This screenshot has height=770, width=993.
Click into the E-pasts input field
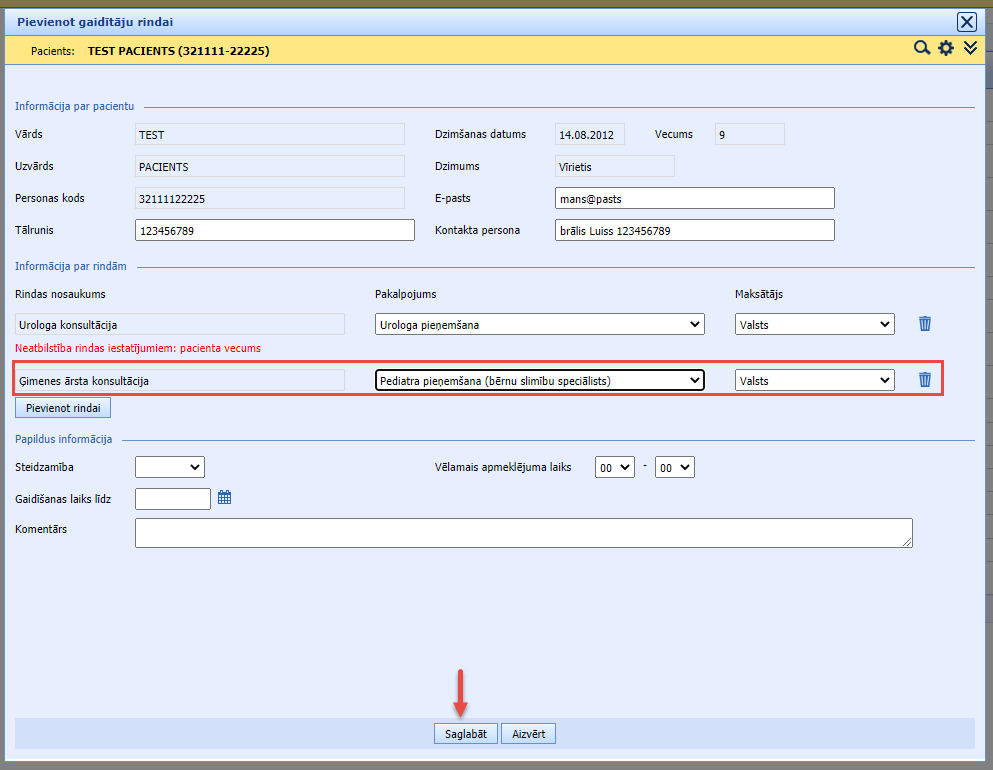tap(694, 199)
